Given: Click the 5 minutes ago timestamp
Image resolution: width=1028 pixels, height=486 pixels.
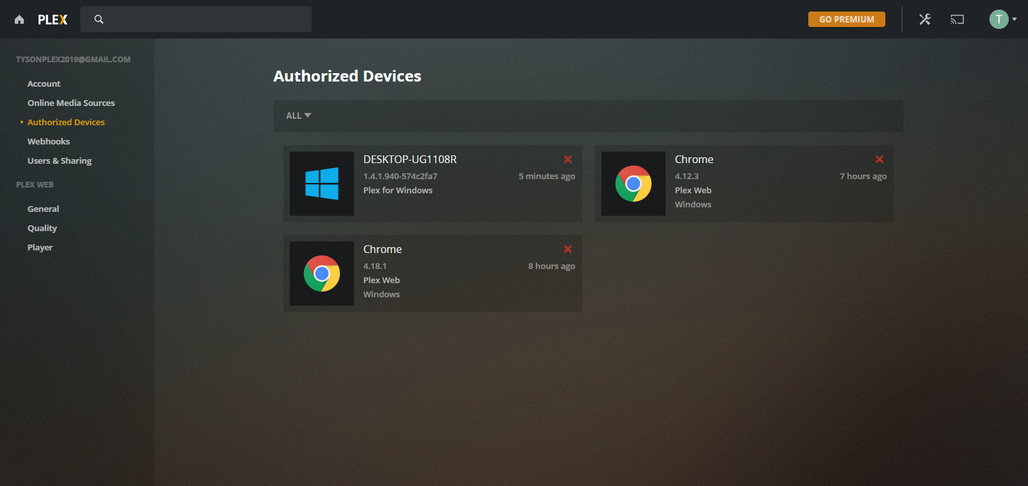Looking at the screenshot, I should click(x=547, y=176).
